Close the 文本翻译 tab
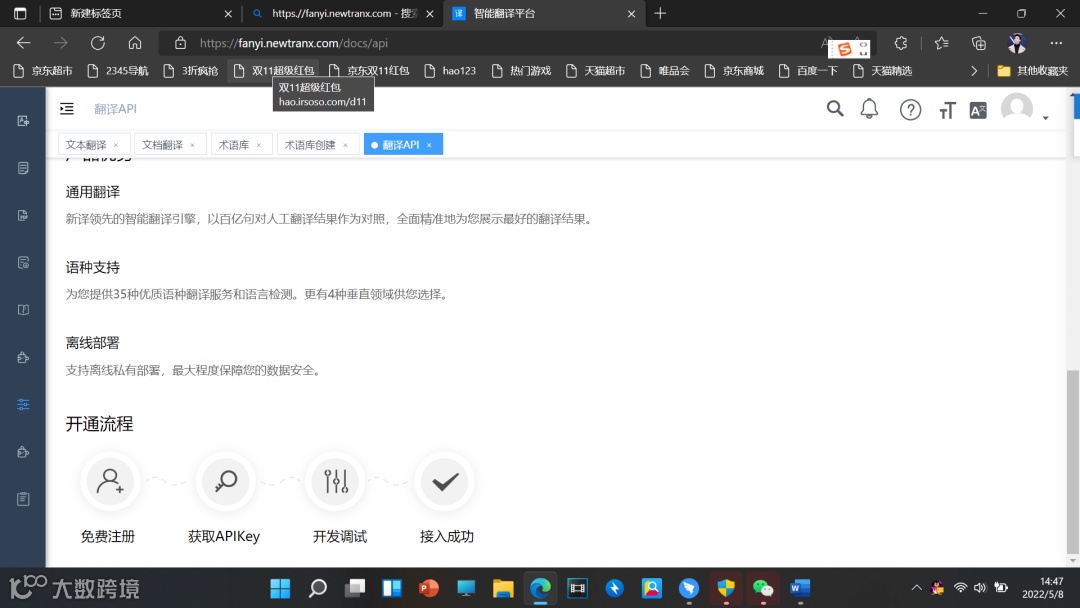 pos(116,145)
